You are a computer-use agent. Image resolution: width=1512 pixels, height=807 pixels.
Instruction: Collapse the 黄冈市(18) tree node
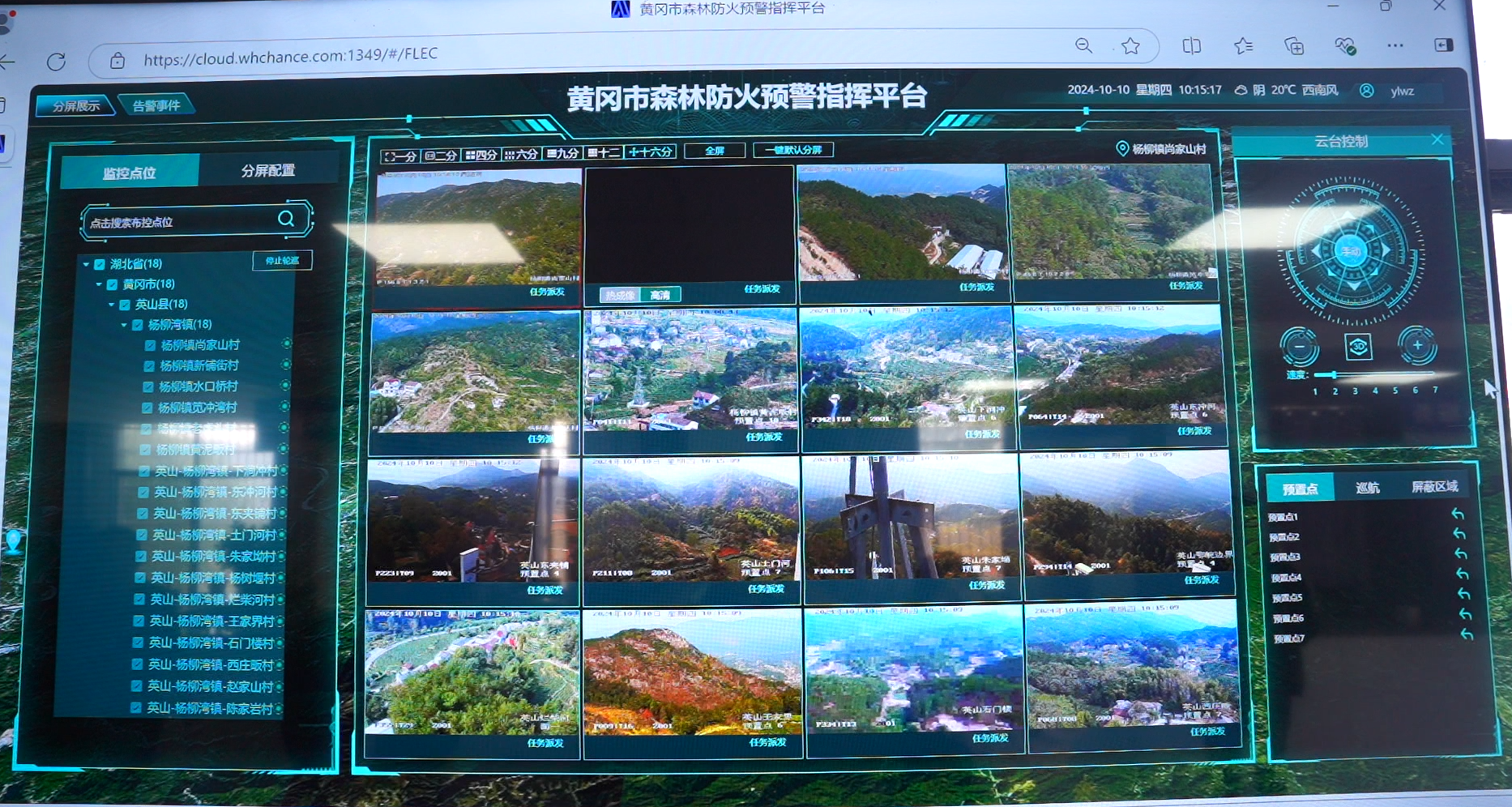pos(99,284)
